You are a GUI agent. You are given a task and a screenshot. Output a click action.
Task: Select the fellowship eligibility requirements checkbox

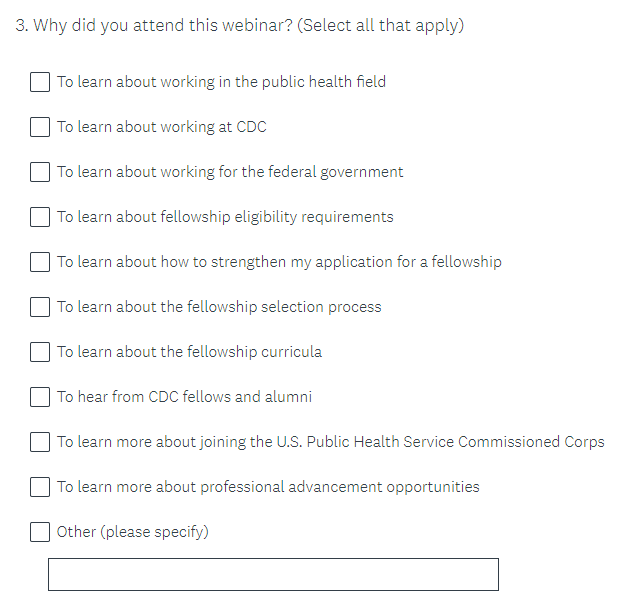(40, 217)
